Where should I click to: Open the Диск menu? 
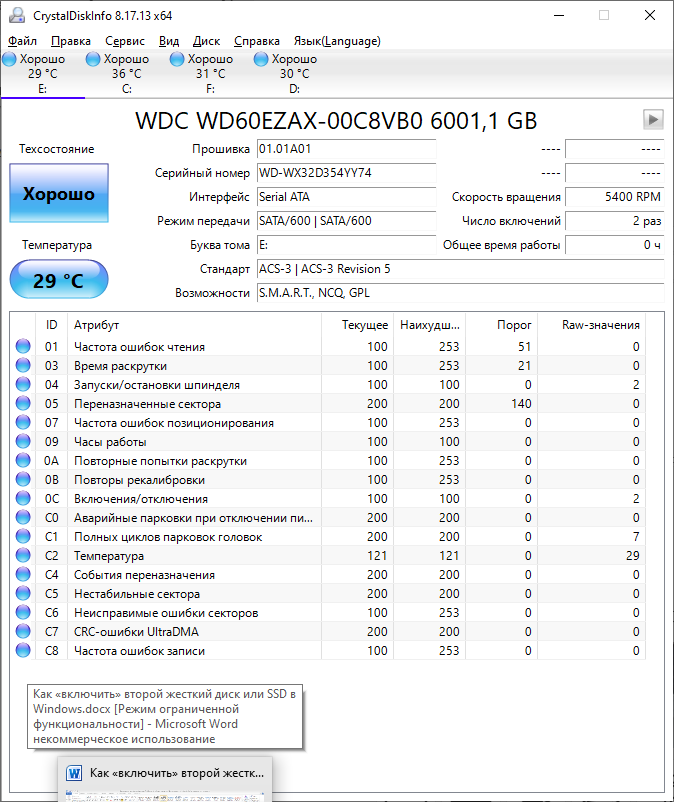click(x=206, y=41)
